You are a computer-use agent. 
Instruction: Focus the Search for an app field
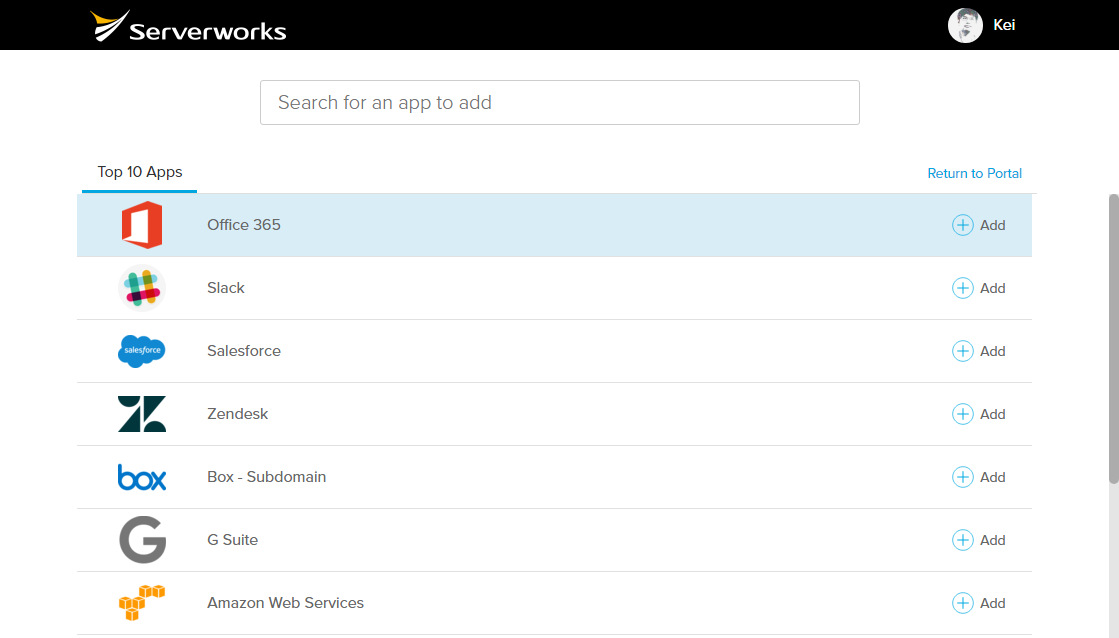(560, 103)
